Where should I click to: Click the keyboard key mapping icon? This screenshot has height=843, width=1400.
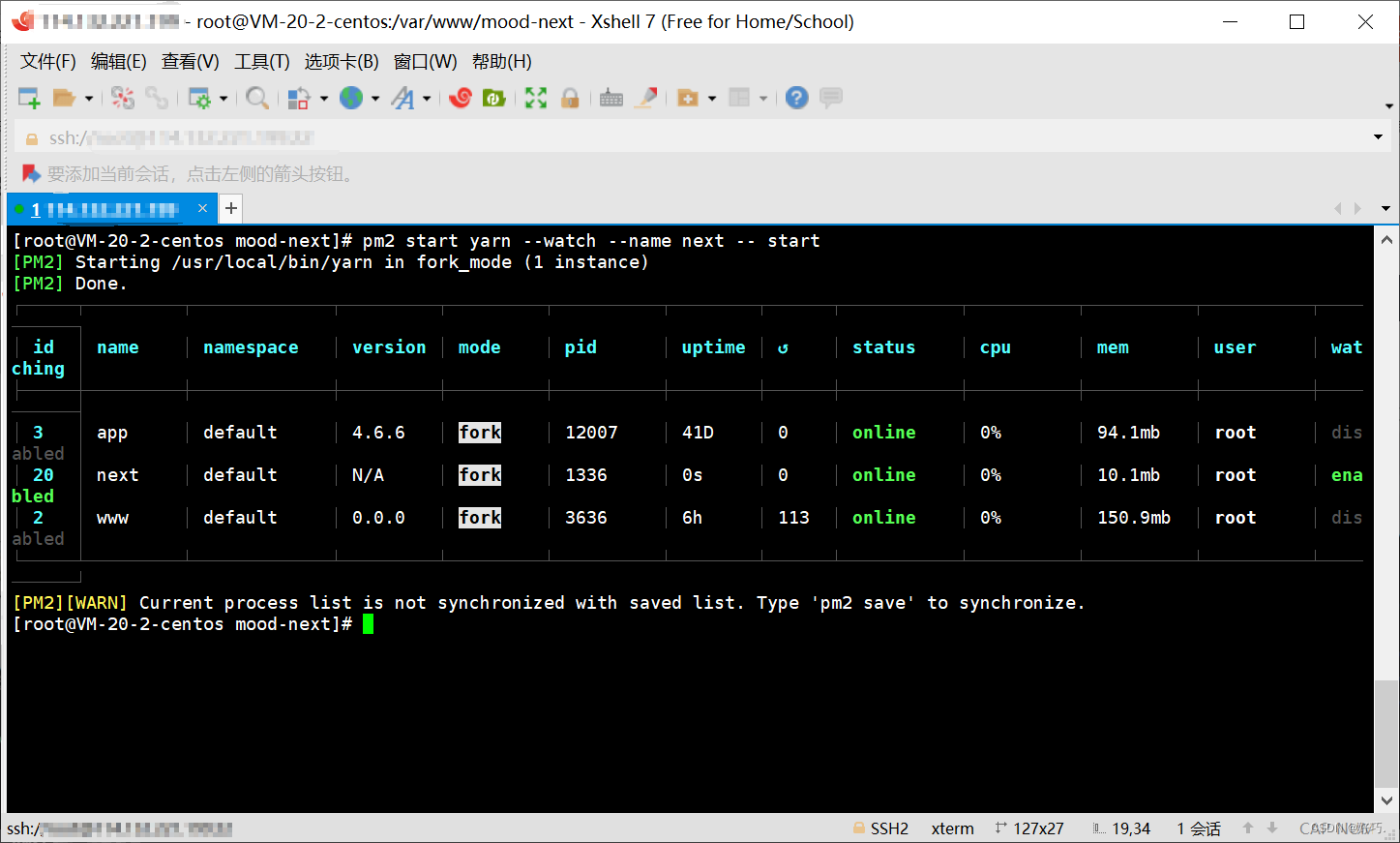coord(611,98)
